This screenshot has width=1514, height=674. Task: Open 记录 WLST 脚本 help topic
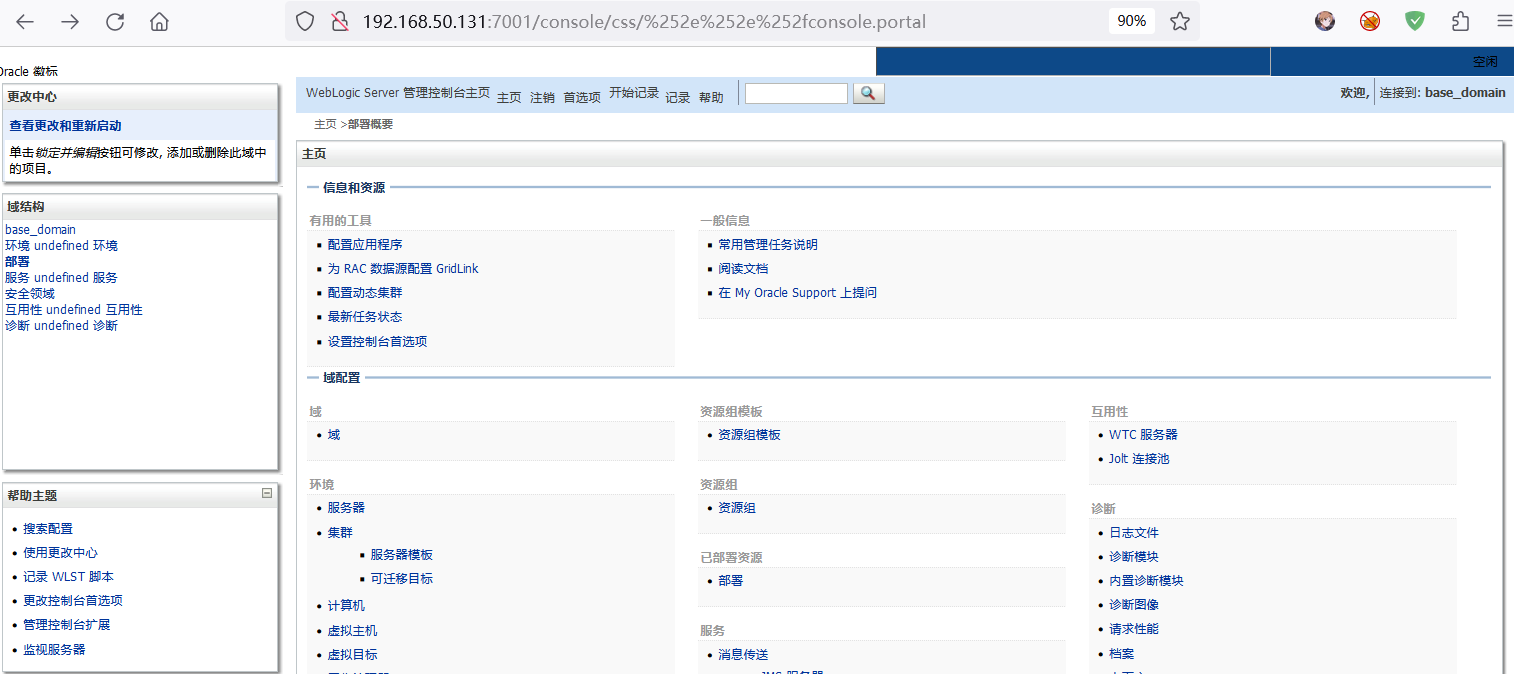68,577
